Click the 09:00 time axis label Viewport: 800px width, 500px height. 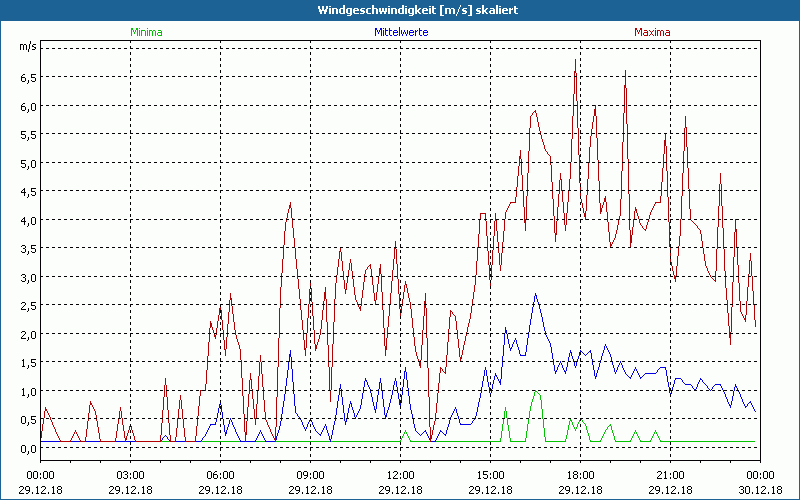pyautogui.click(x=311, y=475)
